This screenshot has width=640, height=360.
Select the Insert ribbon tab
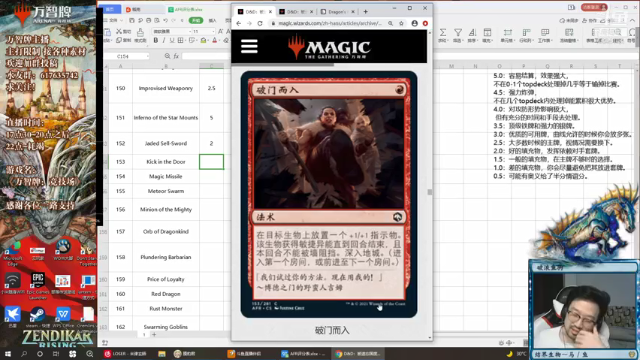213,20
